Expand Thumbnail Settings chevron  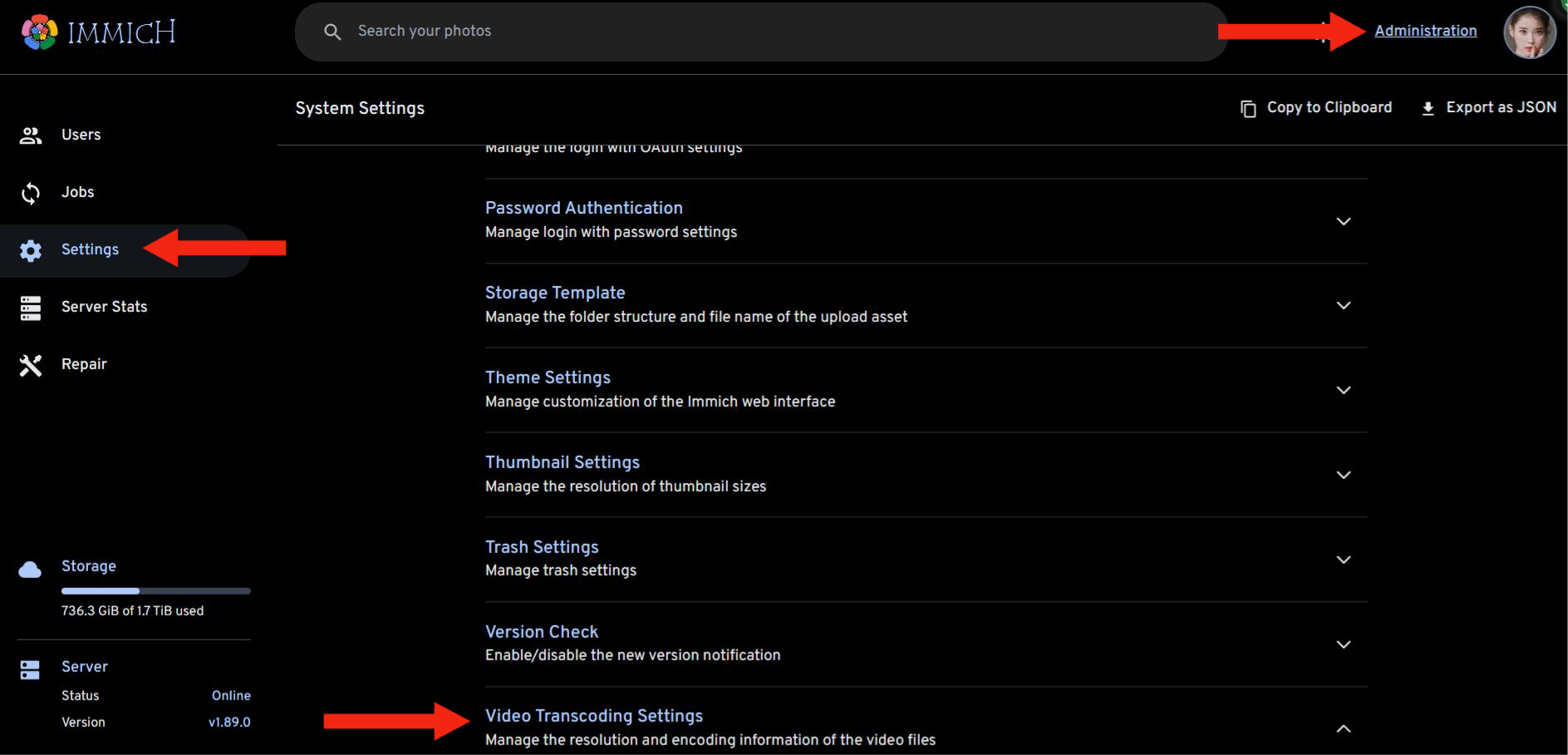click(x=1343, y=475)
